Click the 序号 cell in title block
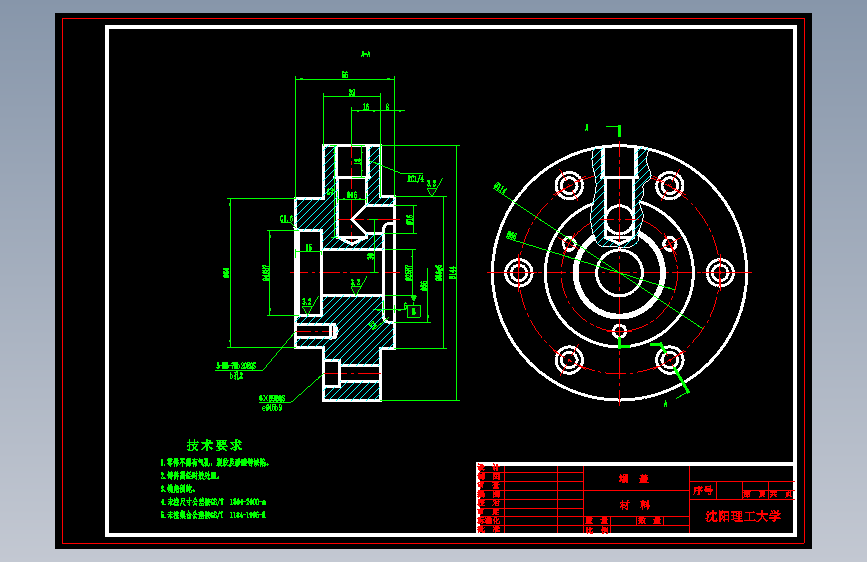 tap(703, 490)
